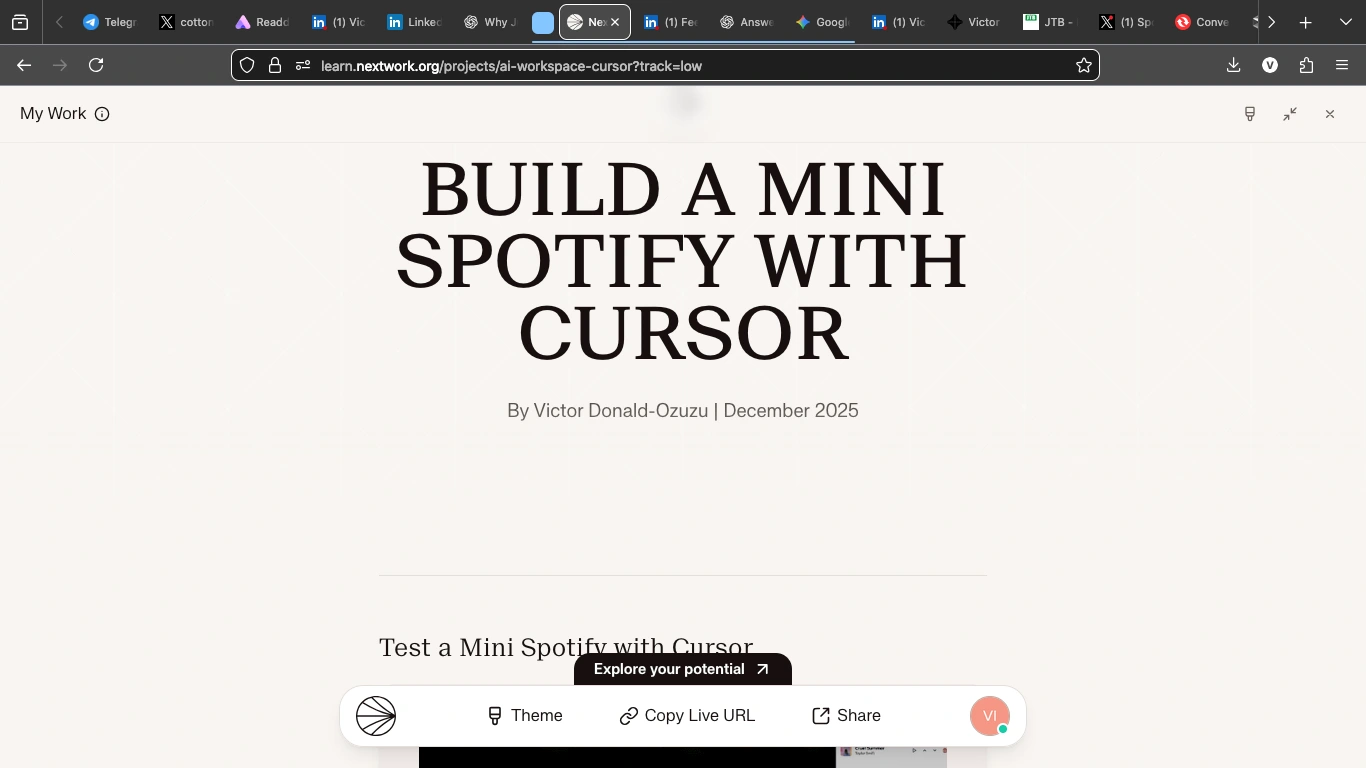Viewport: 1366px width, 768px height.
Task: Switch to the Telegram tab
Action: [x=110, y=22]
